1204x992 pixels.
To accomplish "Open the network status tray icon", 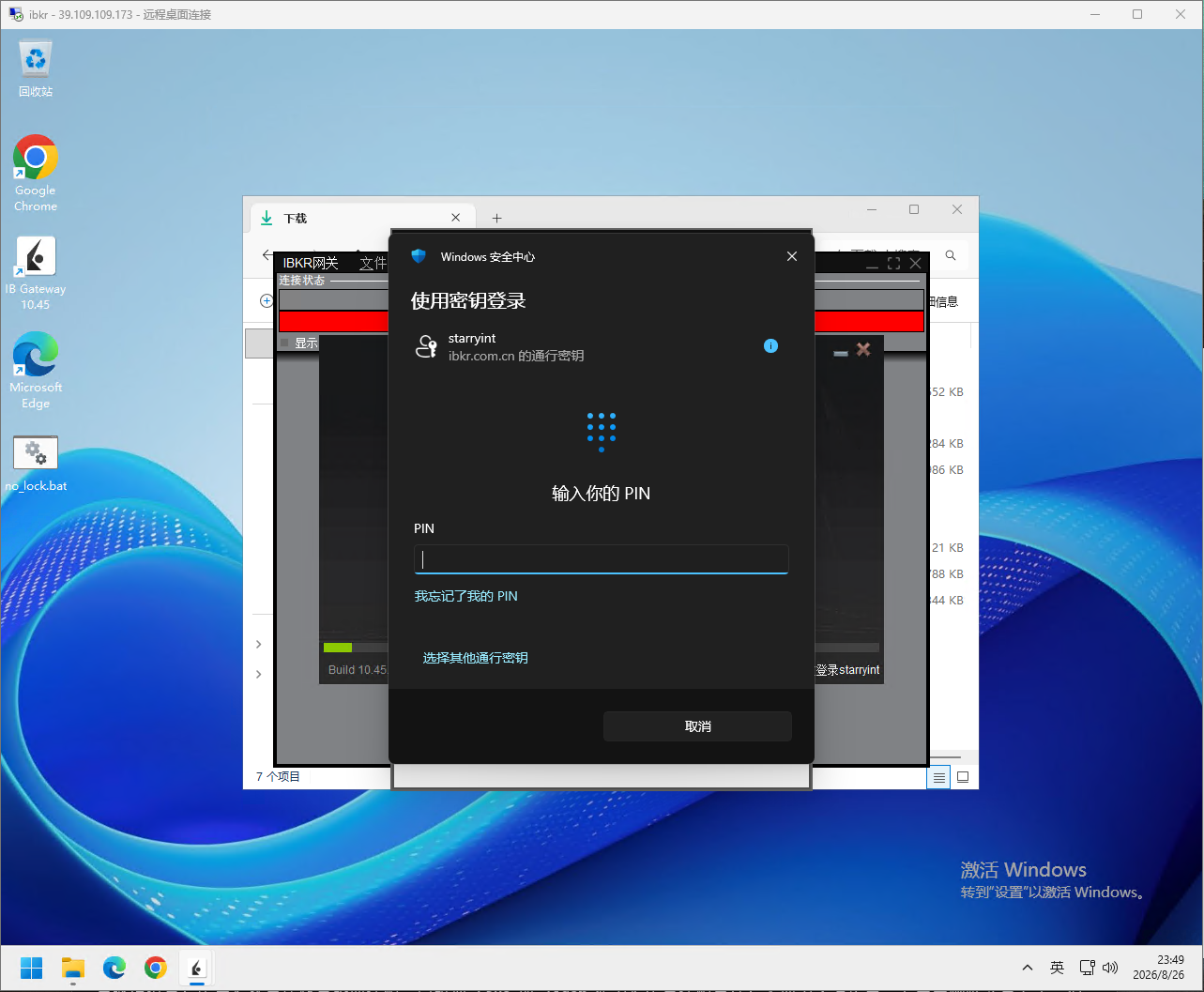I will point(1088,968).
